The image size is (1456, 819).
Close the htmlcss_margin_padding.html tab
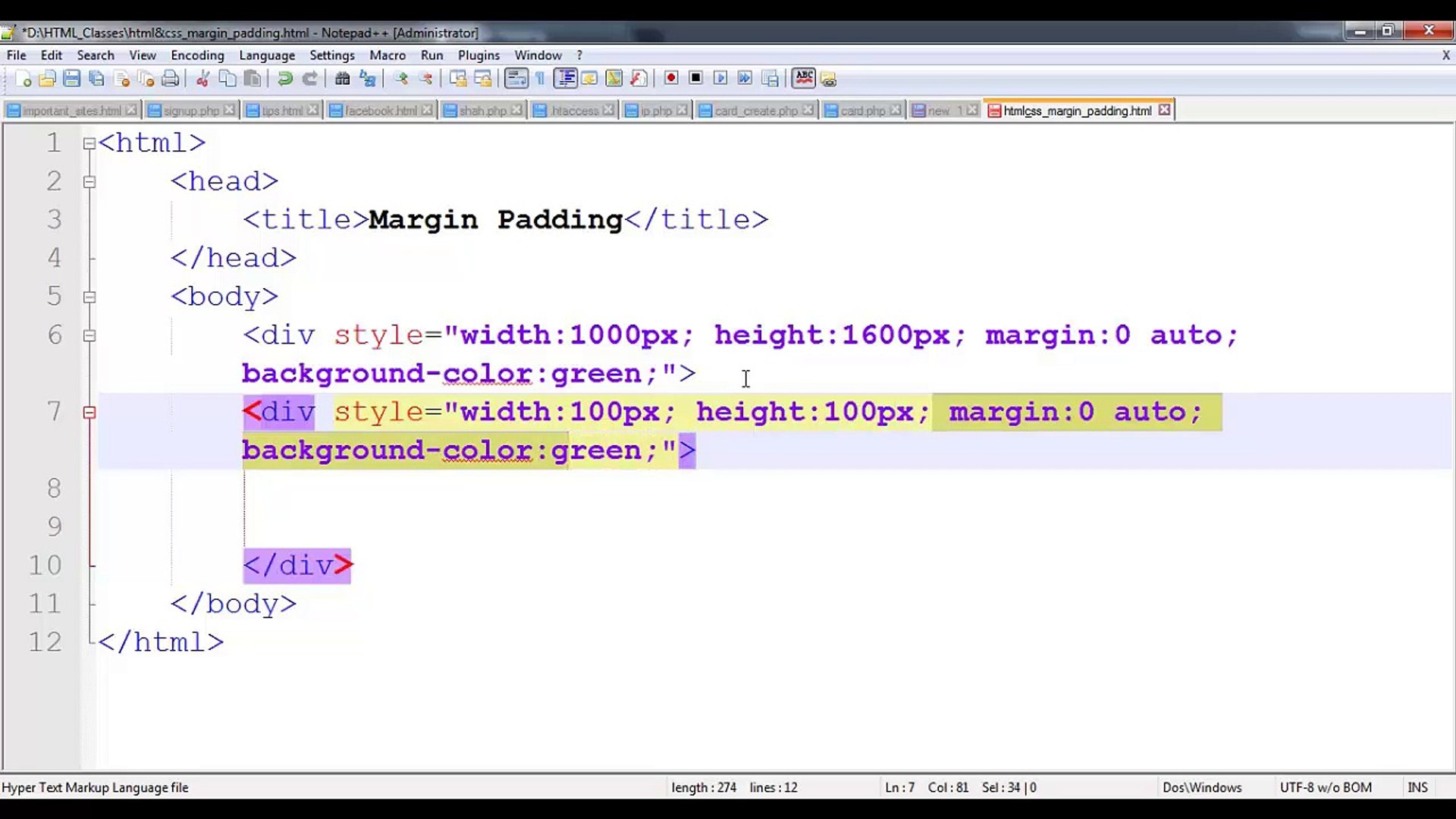tap(1164, 111)
